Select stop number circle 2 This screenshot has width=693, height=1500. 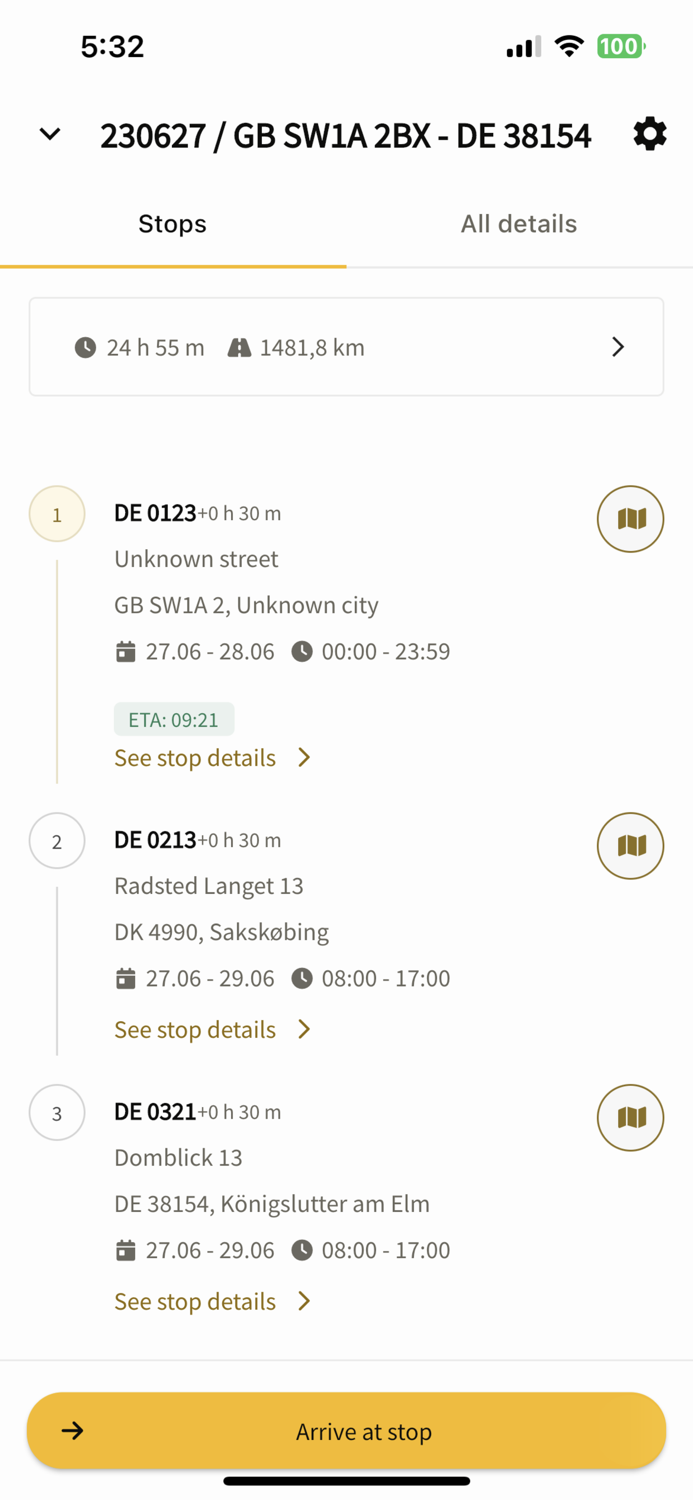[57, 841]
